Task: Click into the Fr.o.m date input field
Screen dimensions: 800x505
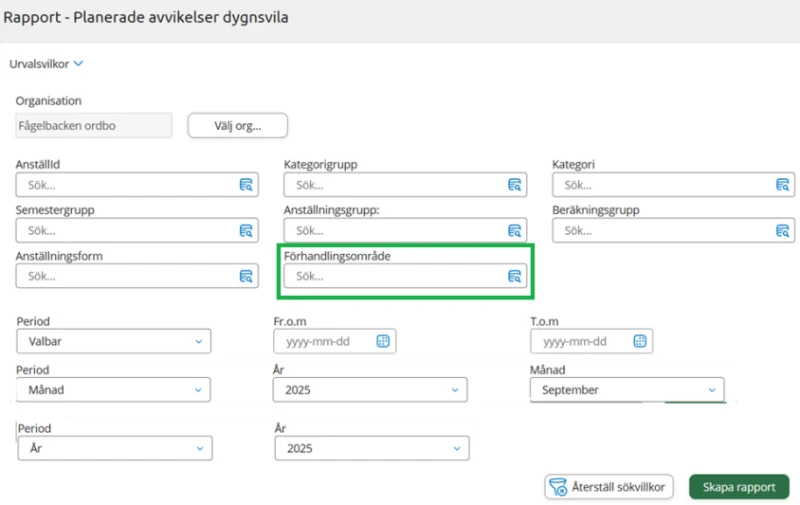Action: tap(322, 341)
